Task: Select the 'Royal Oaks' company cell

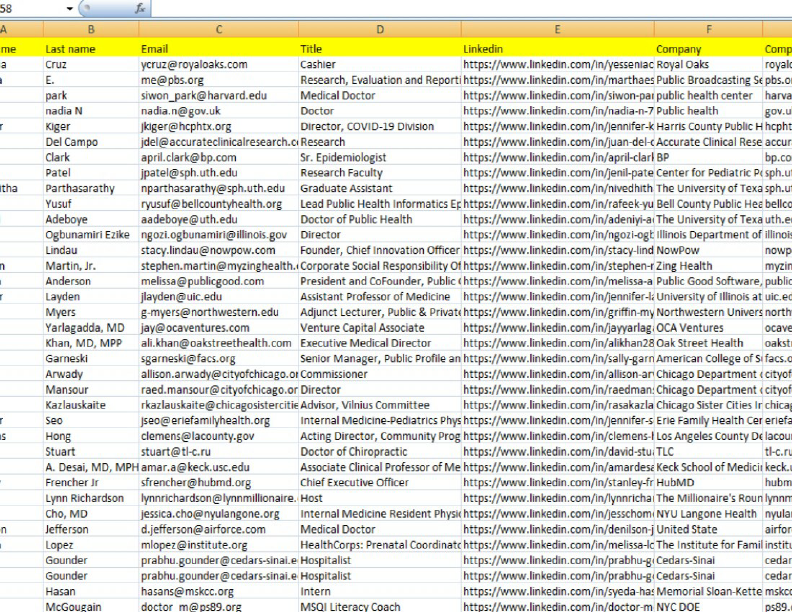Action: point(709,65)
